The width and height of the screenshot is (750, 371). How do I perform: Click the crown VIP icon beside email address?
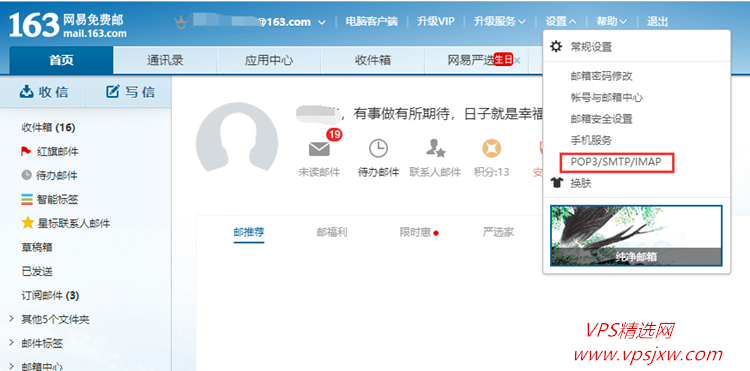pos(181,22)
